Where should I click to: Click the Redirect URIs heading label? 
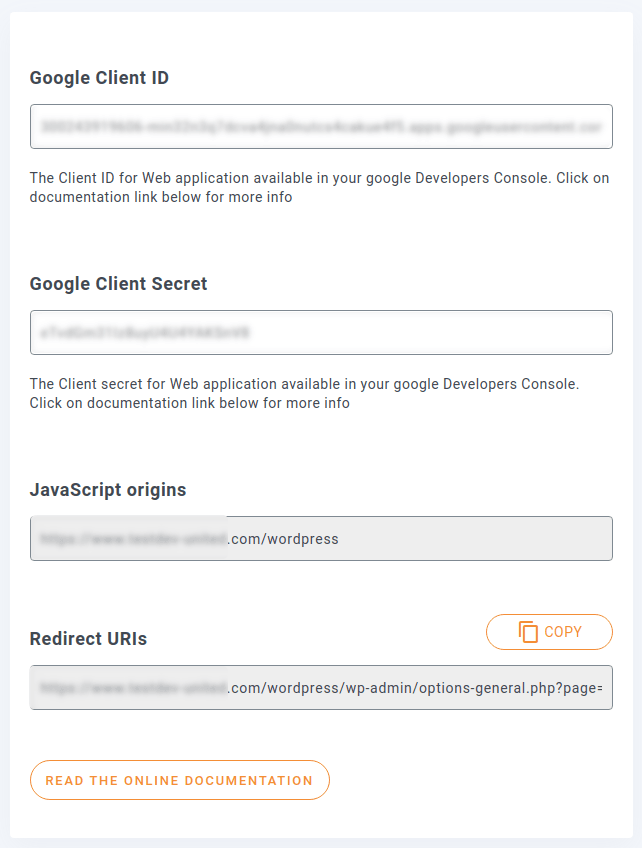88,639
